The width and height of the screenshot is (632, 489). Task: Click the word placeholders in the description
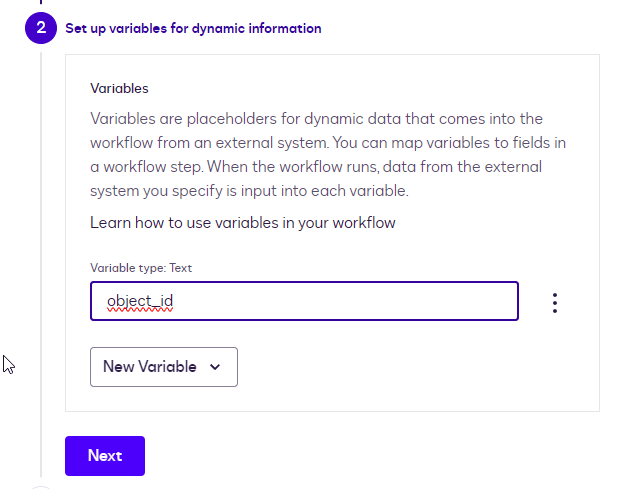click(231, 118)
